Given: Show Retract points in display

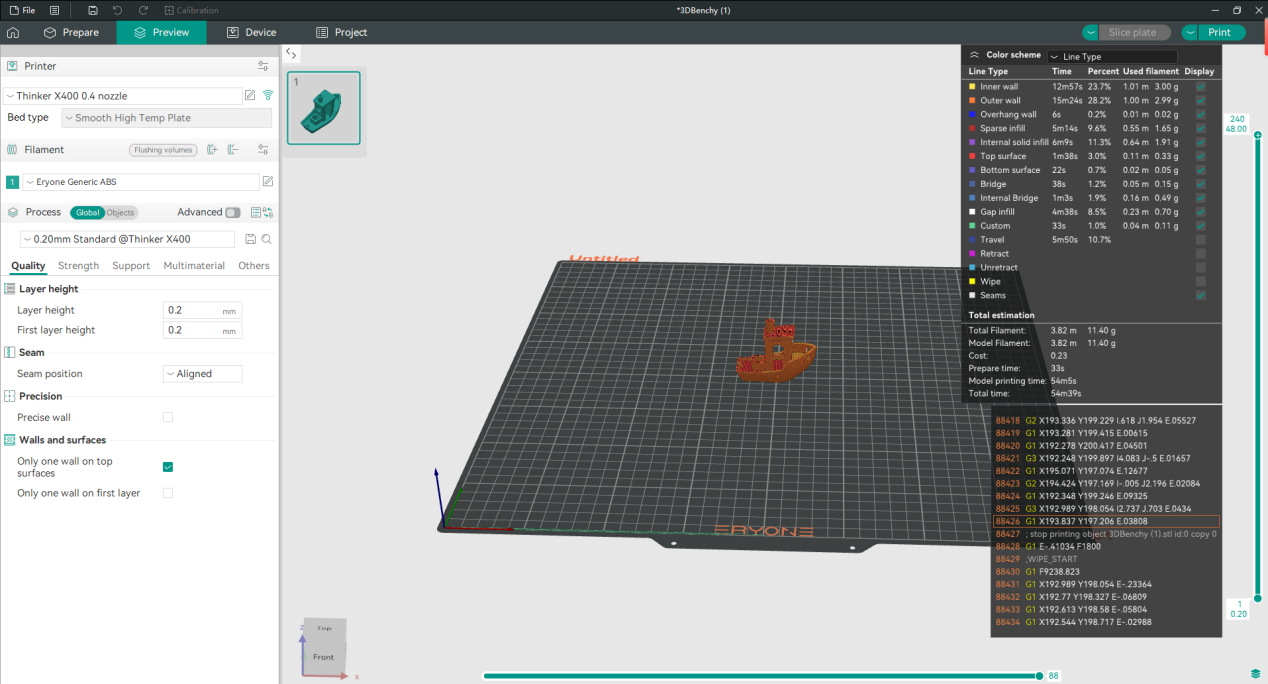Looking at the screenshot, I should pyautogui.click(x=1201, y=254).
